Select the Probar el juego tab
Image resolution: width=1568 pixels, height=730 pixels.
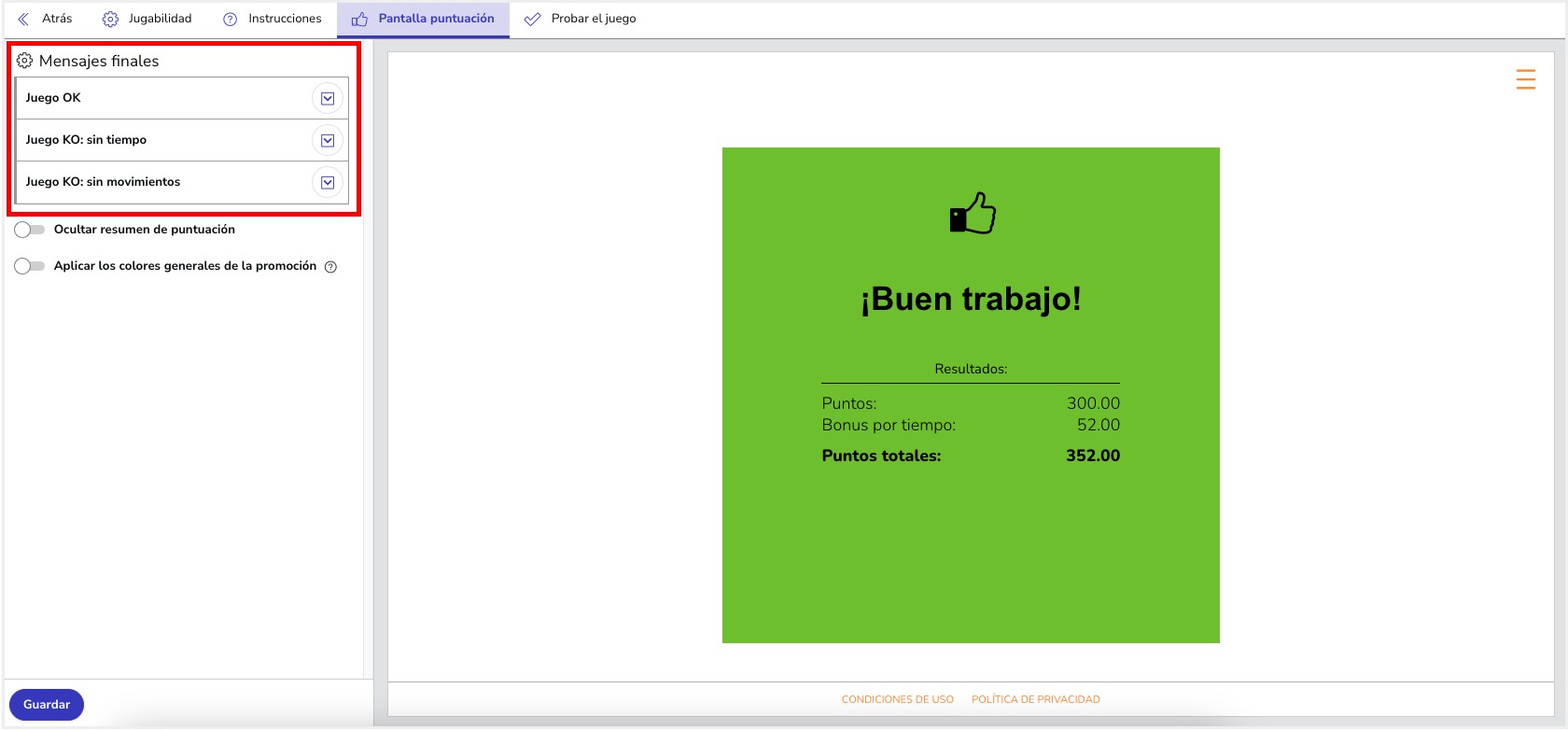(593, 19)
